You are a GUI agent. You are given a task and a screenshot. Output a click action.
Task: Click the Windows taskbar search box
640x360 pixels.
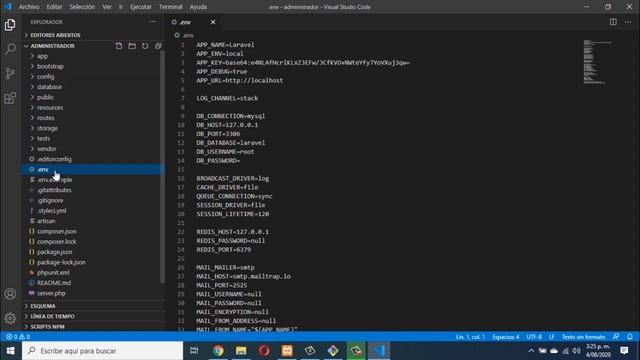(x=102, y=351)
